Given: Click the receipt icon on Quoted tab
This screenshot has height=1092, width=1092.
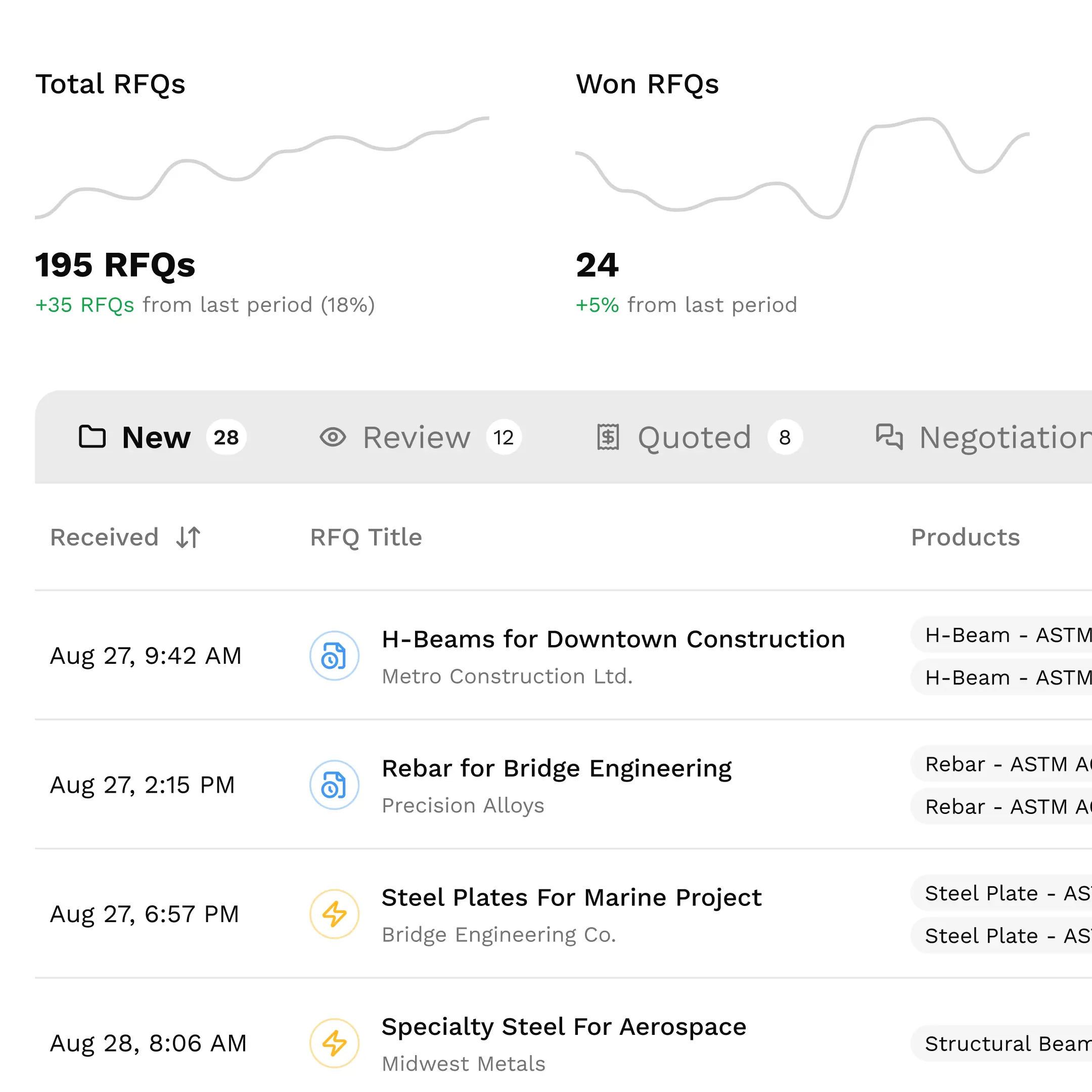Looking at the screenshot, I should [608, 437].
